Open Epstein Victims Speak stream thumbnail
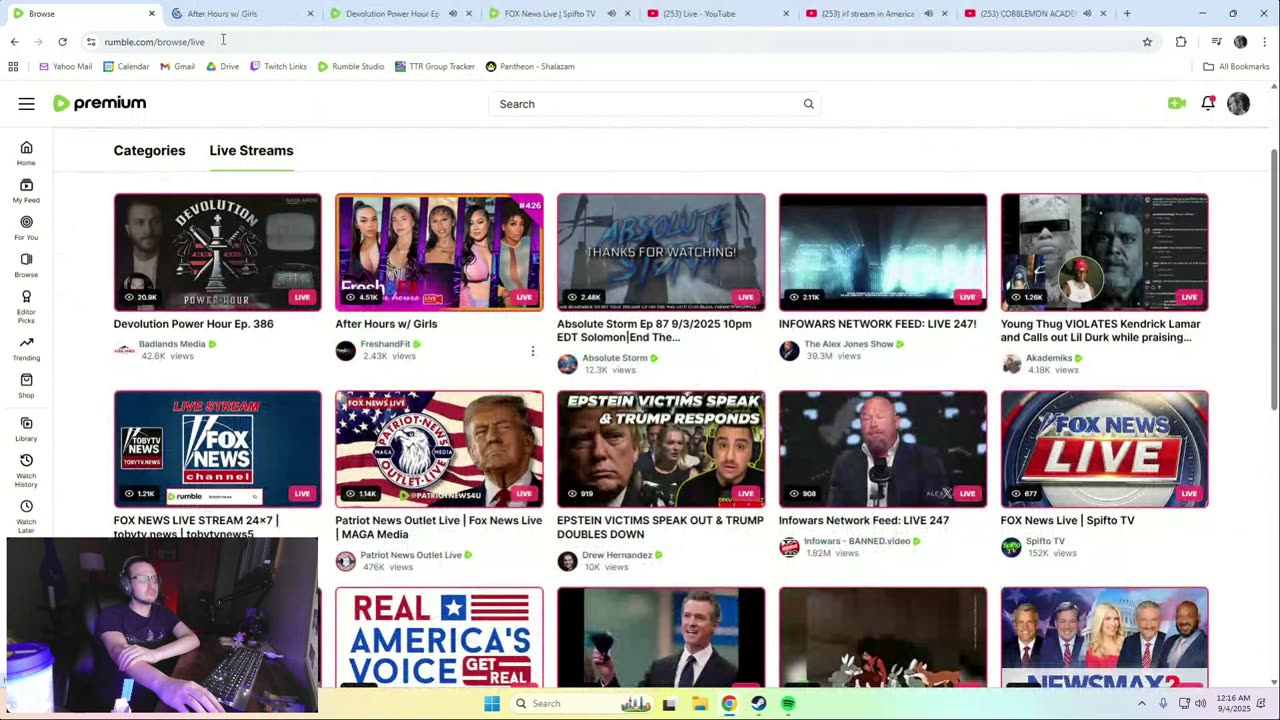 point(661,449)
